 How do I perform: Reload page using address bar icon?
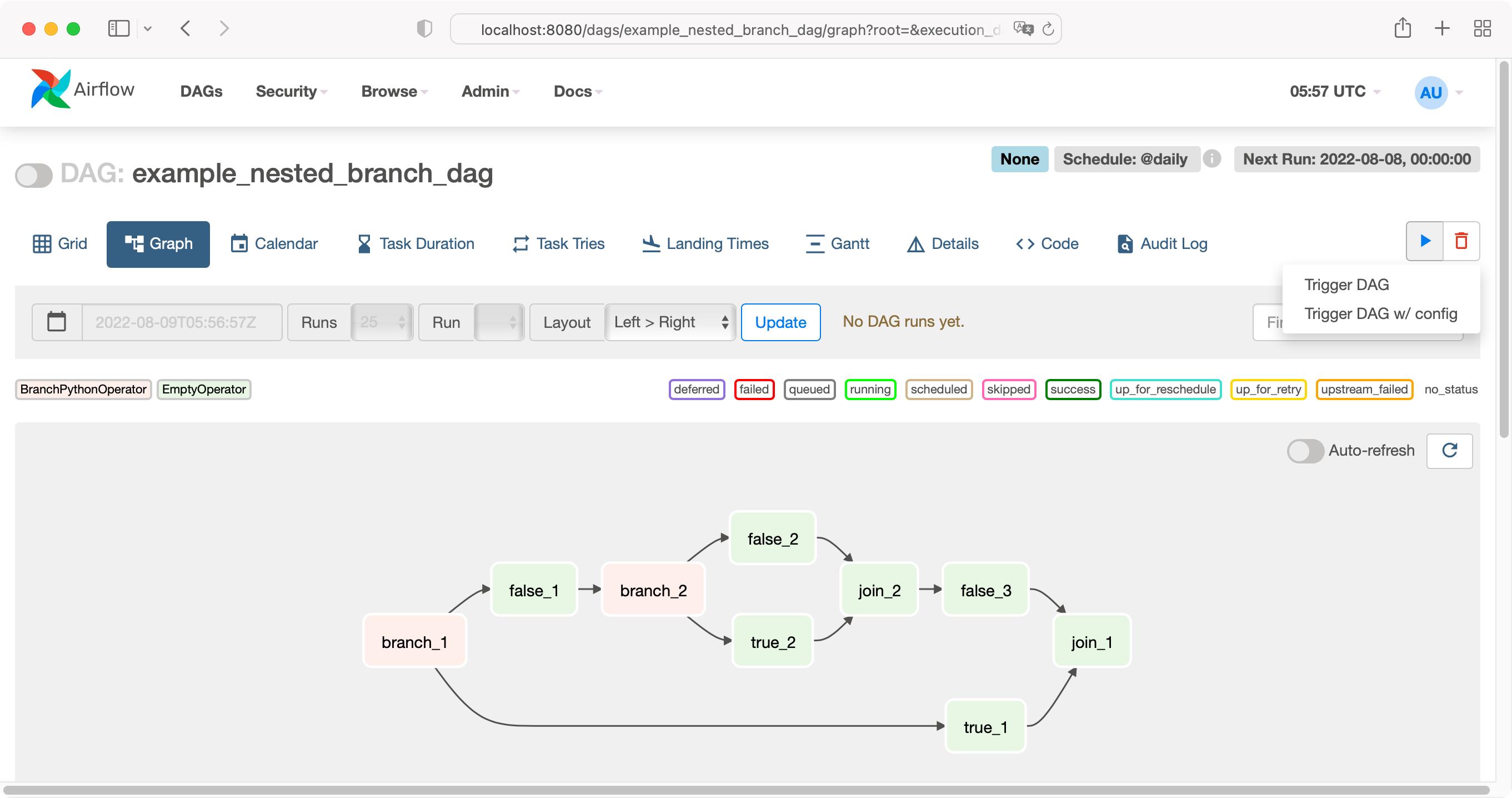[x=1048, y=29]
